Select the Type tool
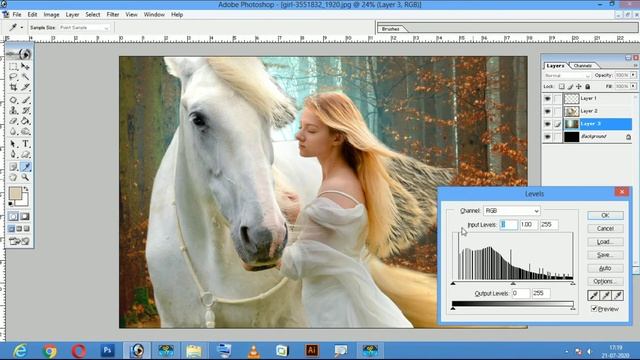Image resolution: width=640 pixels, height=360 pixels. [x=25, y=144]
